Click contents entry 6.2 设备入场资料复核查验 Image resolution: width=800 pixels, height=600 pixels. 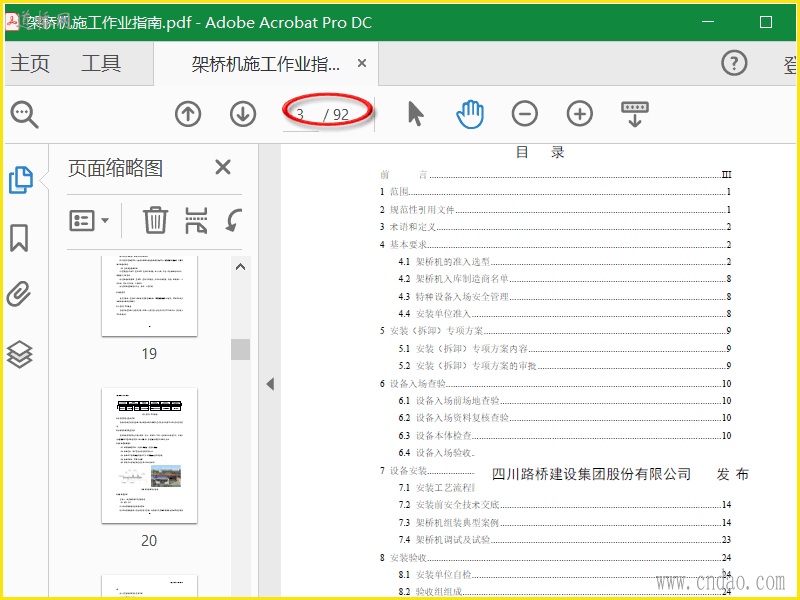(565, 418)
